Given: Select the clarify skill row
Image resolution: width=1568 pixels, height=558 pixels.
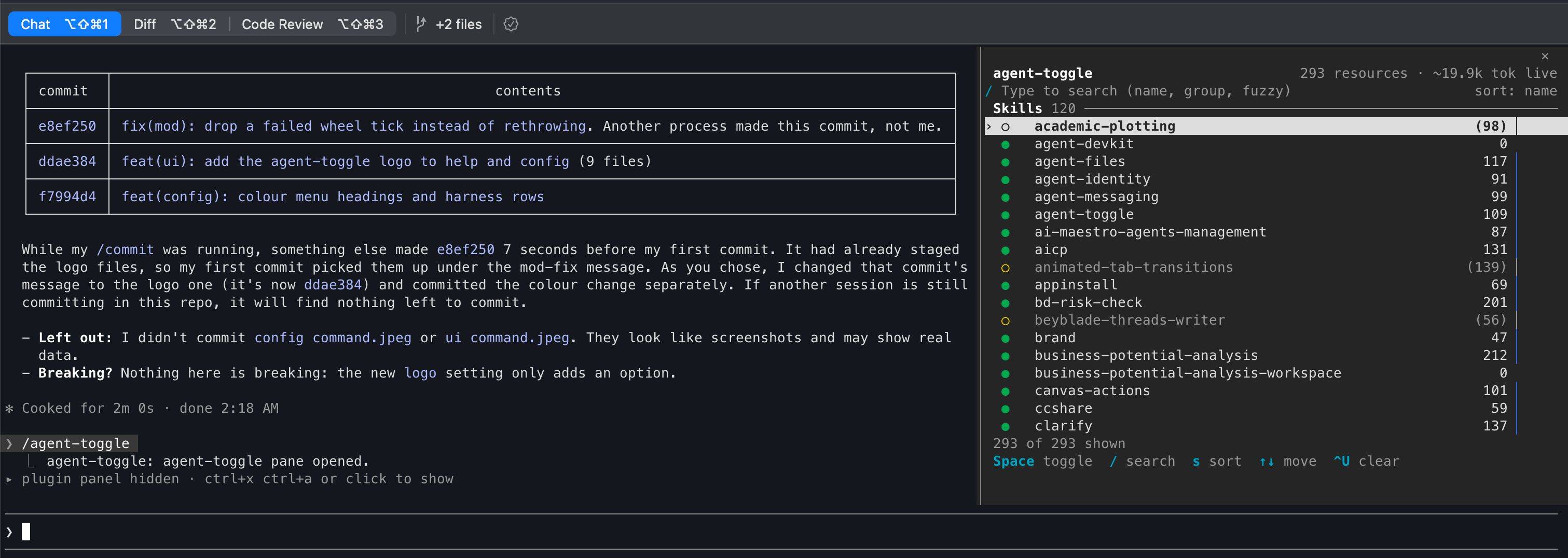Looking at the screenshot, I should 1251,426.
